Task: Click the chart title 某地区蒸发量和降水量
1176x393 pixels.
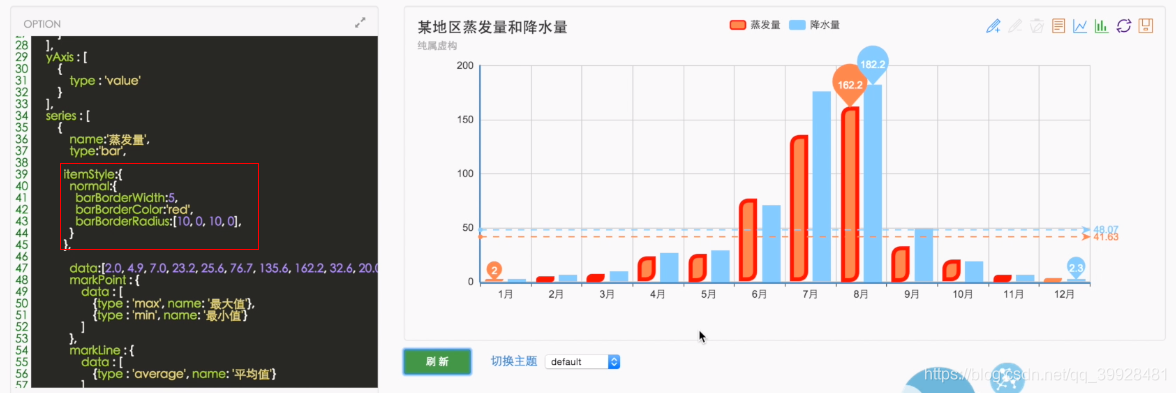Action: 492,28
